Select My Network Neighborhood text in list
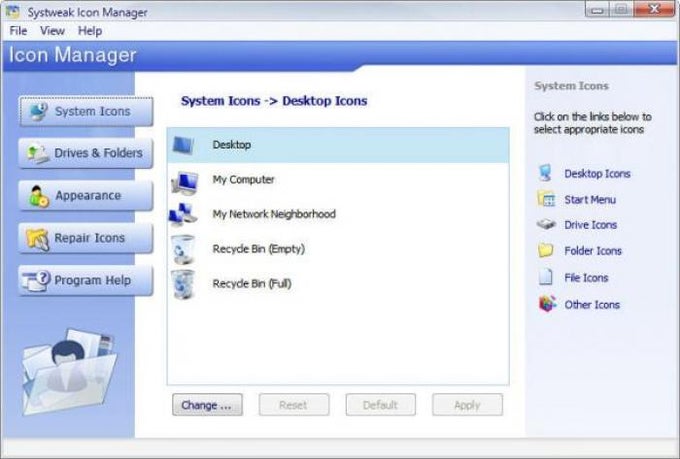The height and width of the screenshot is (459, 680). (x=274, y=214)
